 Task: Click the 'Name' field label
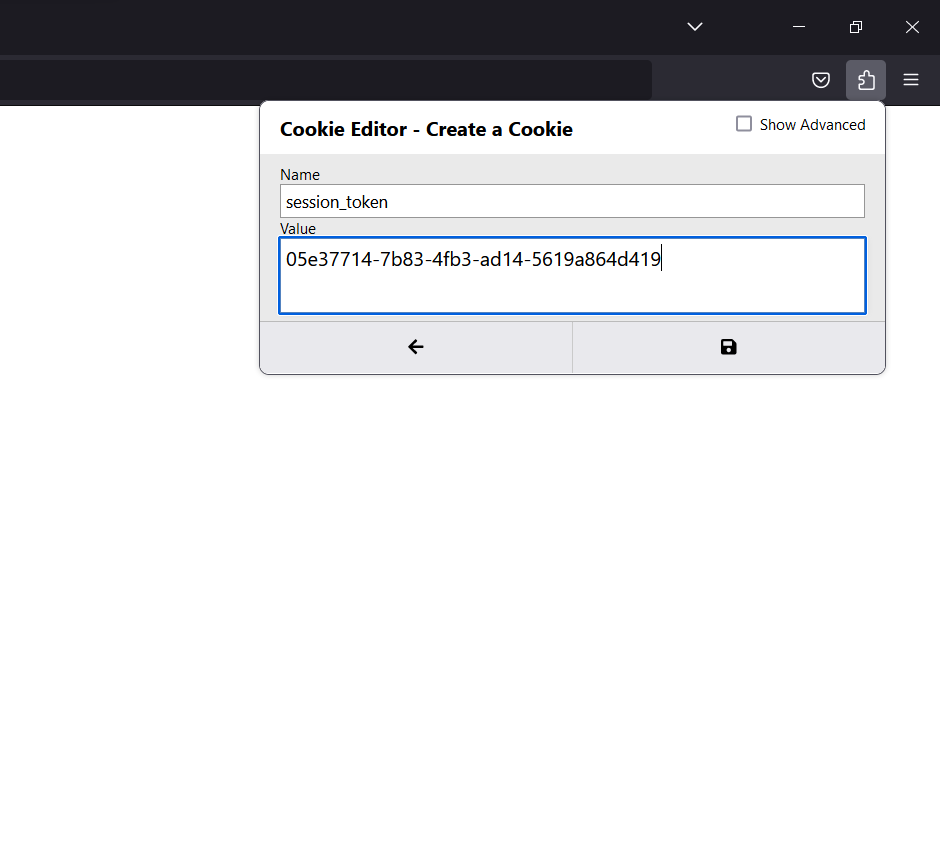tap(300, 174)
